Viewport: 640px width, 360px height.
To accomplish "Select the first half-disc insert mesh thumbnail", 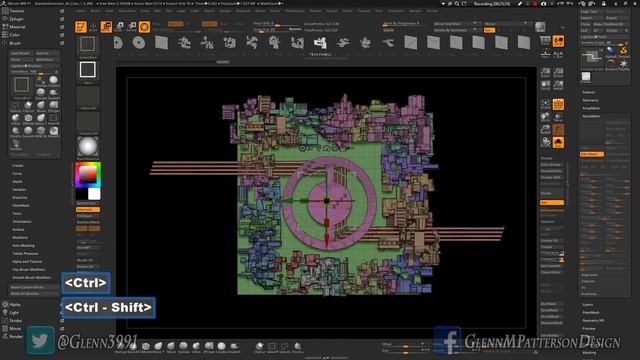I will click(118, 42).
